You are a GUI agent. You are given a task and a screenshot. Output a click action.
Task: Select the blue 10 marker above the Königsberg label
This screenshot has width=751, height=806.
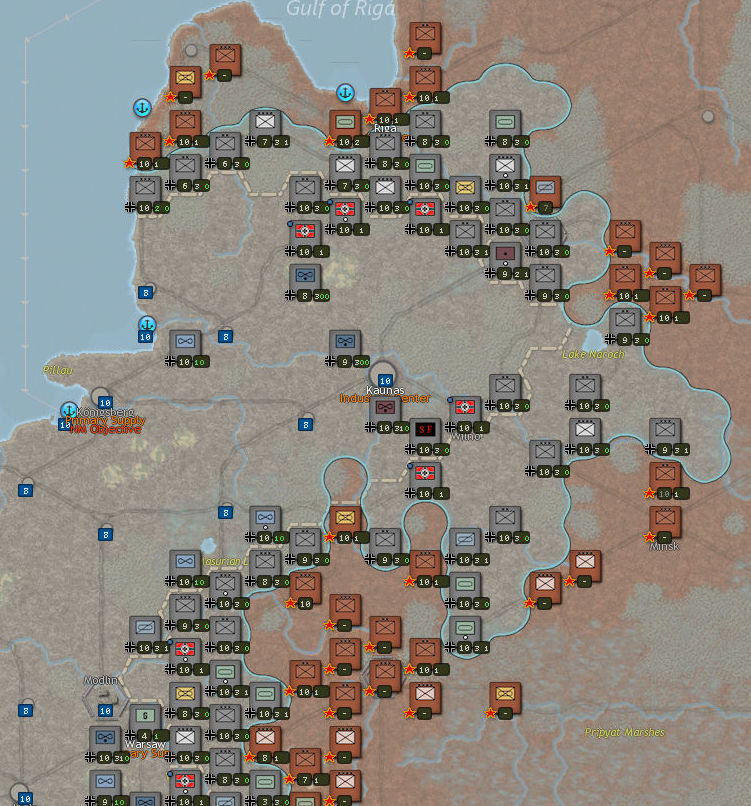pos(105,402)
